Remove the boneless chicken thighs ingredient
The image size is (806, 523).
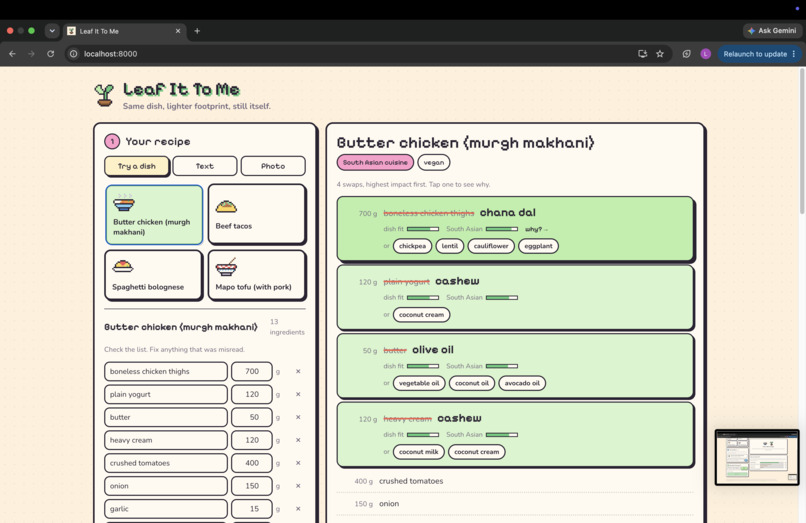298,371
